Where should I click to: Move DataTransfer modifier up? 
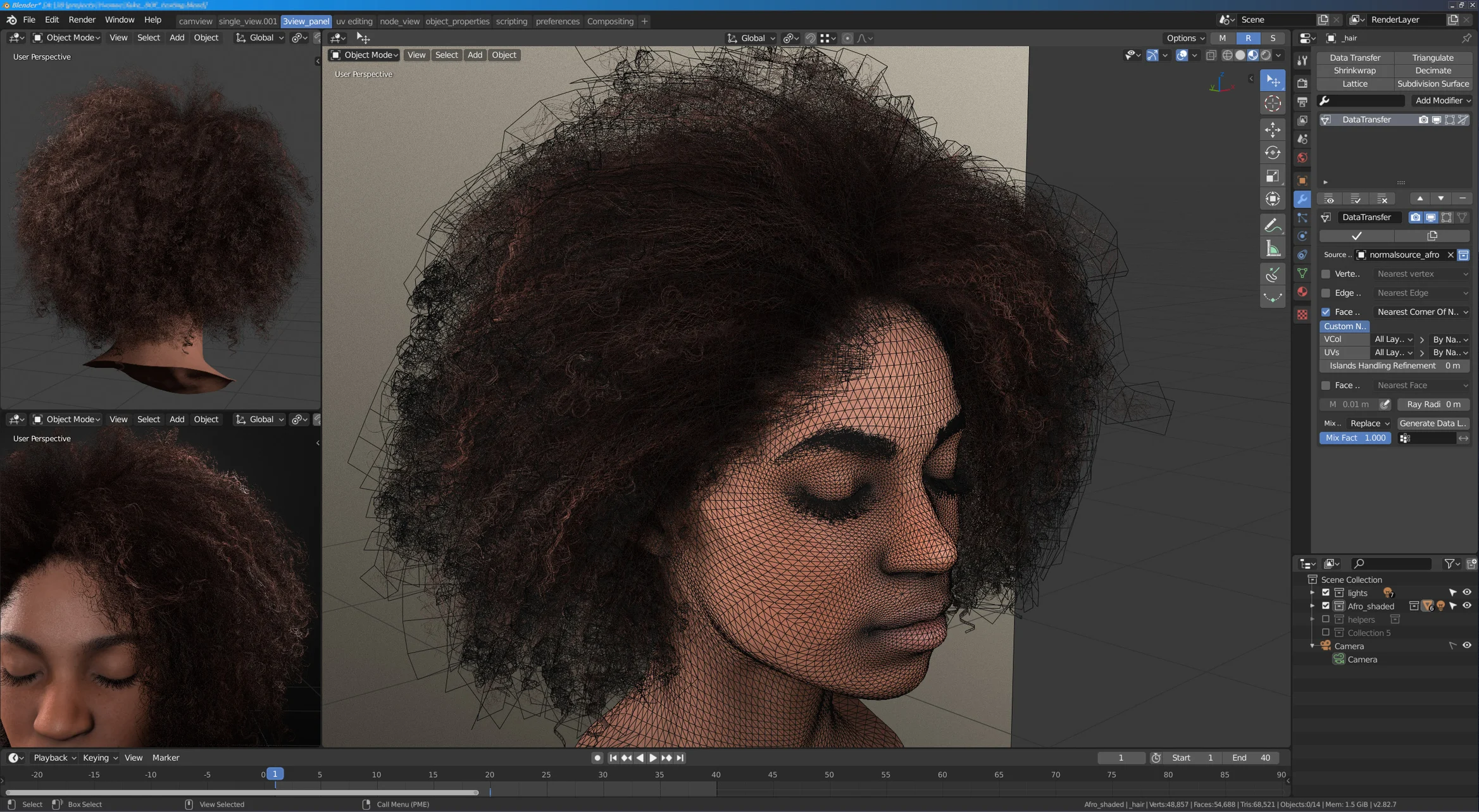1420,199
